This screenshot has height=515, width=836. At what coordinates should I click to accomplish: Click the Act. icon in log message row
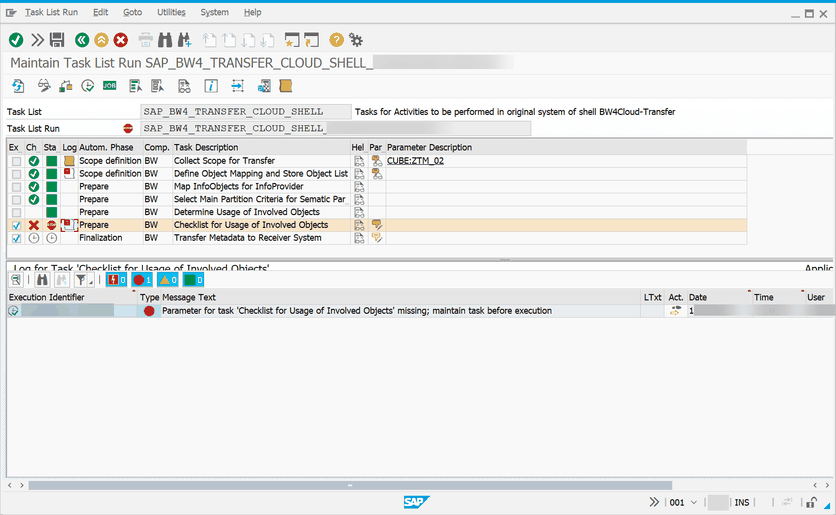[676, 311]
